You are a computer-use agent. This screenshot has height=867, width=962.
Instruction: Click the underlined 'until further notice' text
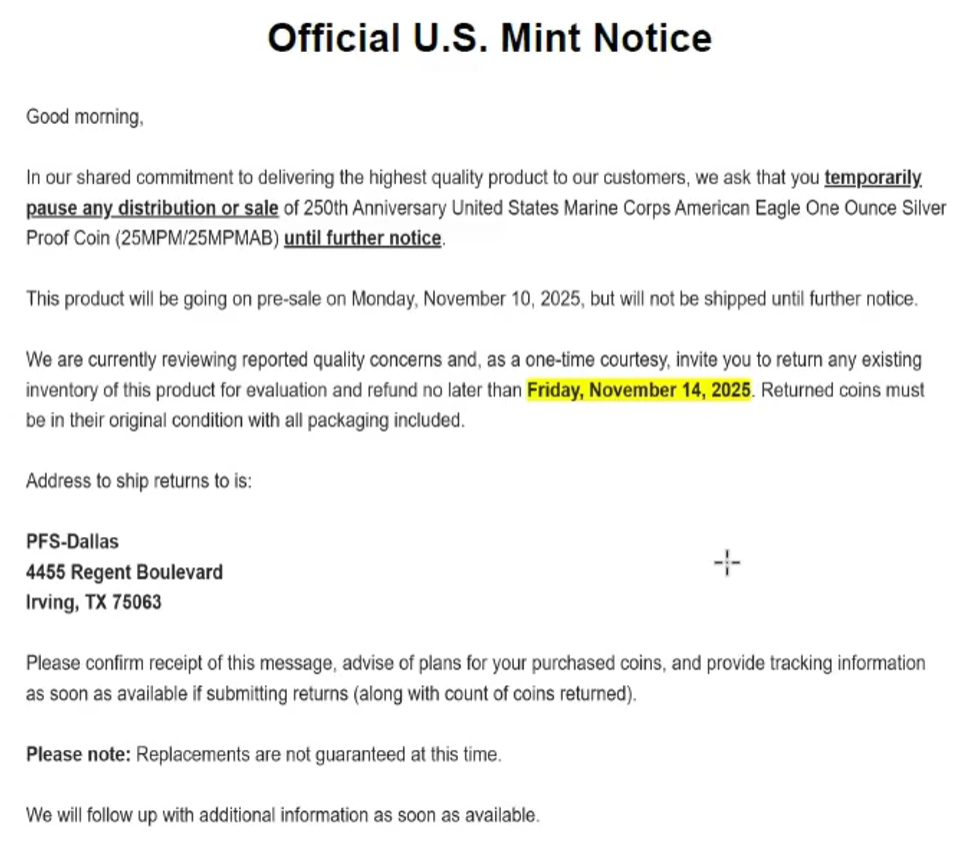point(363,238)
